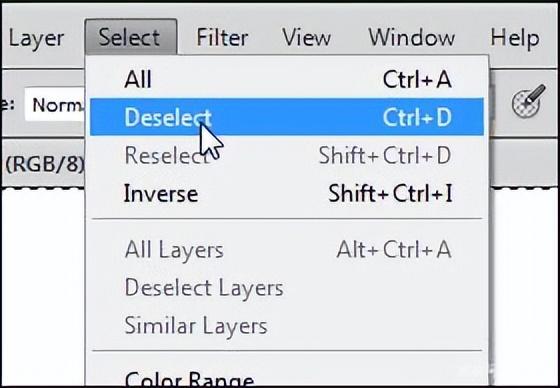Choose the All Layers menu entry

(x=287, y=249)
